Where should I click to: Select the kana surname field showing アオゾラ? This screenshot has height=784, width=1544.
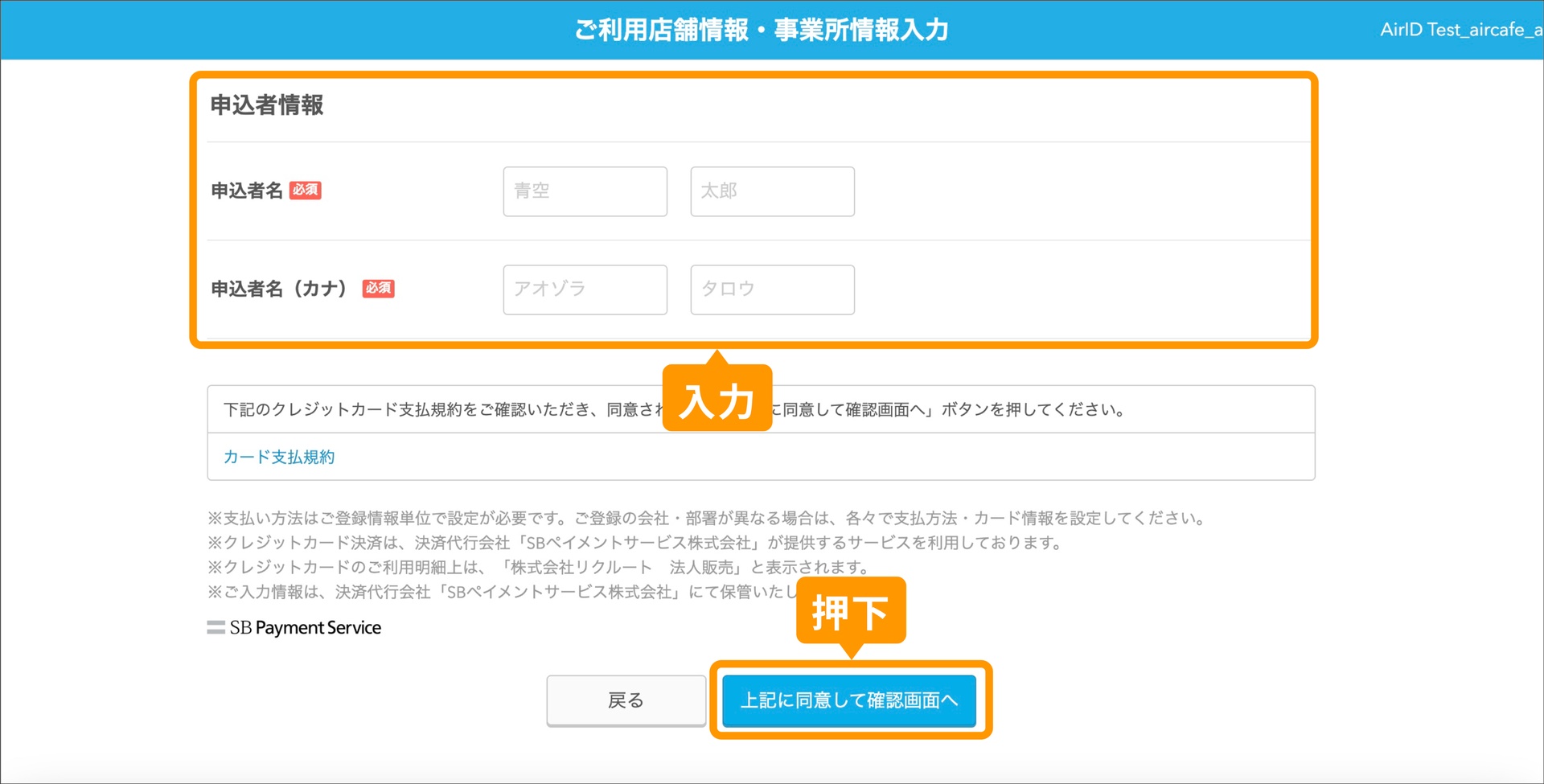click(585, 289)
